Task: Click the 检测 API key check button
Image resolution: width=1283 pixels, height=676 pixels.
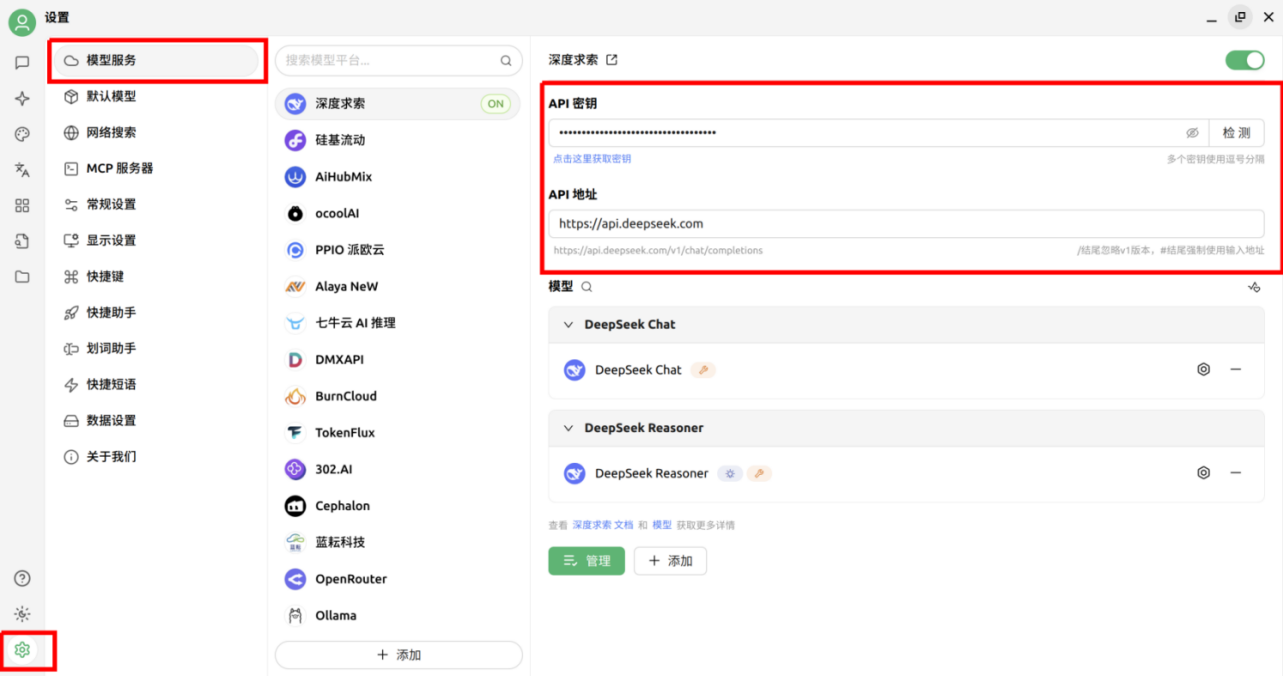Action: (x=1236, y=133)
